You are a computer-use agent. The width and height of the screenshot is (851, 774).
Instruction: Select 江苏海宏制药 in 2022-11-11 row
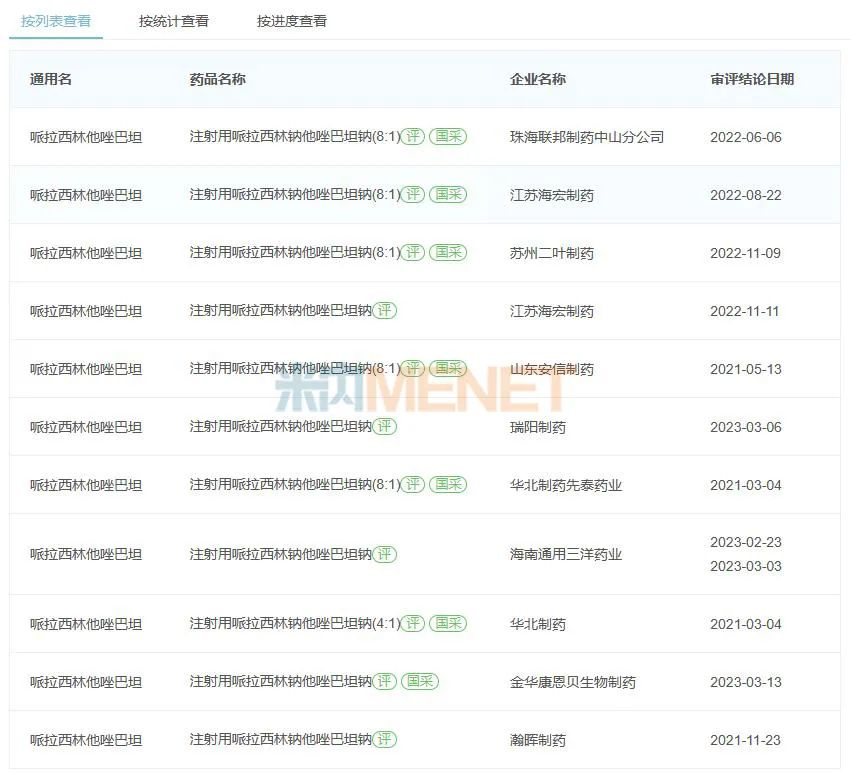click(x=551, y=311)
